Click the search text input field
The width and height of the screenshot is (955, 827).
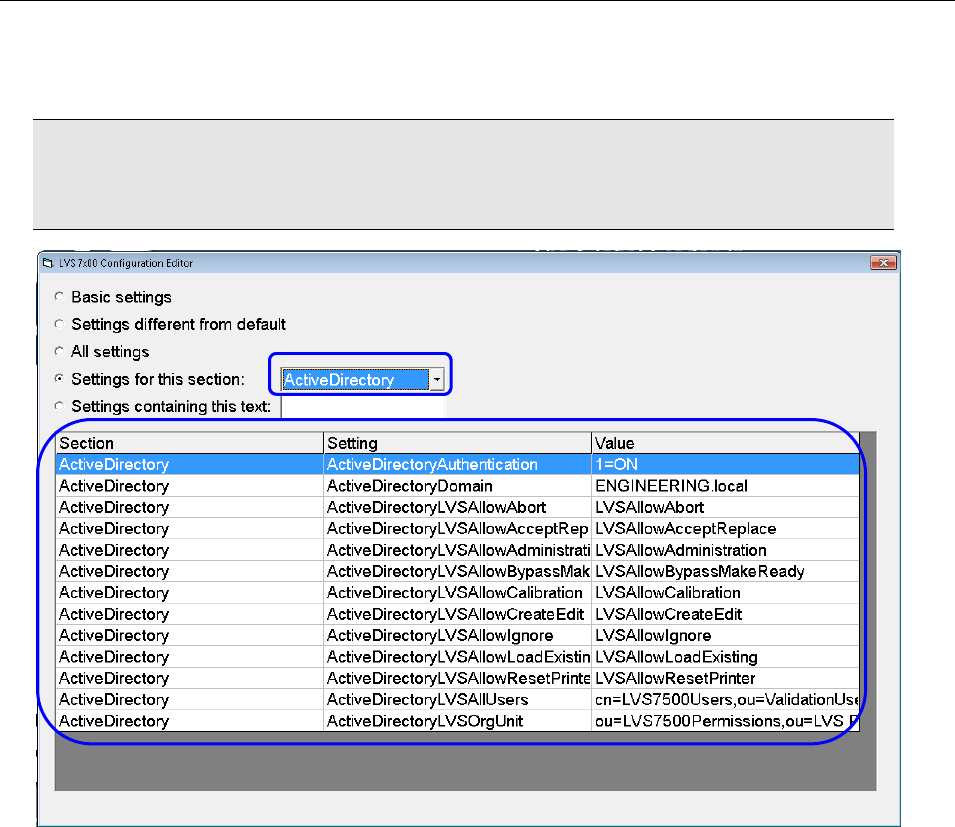click(x=363, y=407)
